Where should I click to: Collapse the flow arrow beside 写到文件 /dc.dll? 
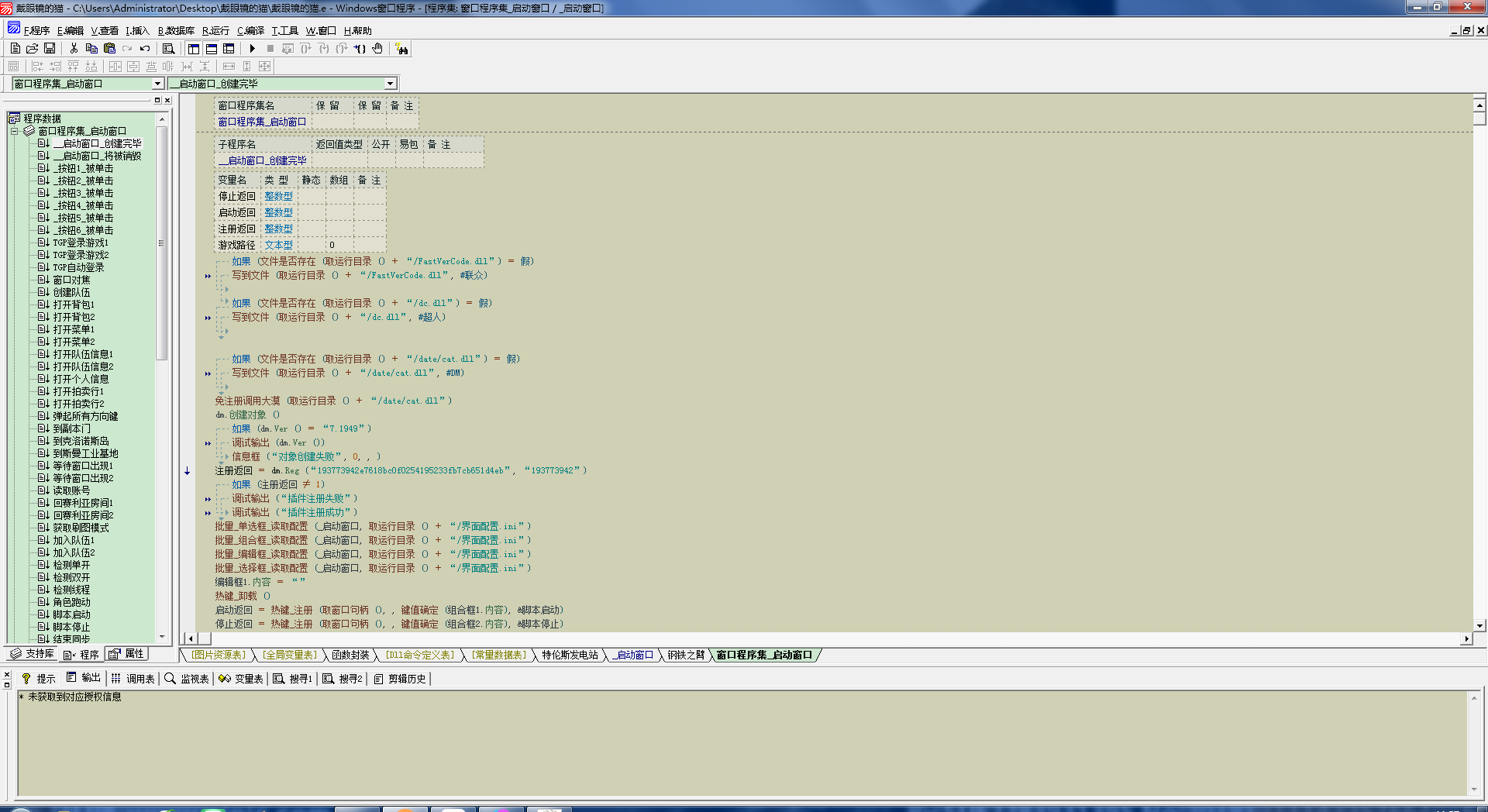point(208,318)
